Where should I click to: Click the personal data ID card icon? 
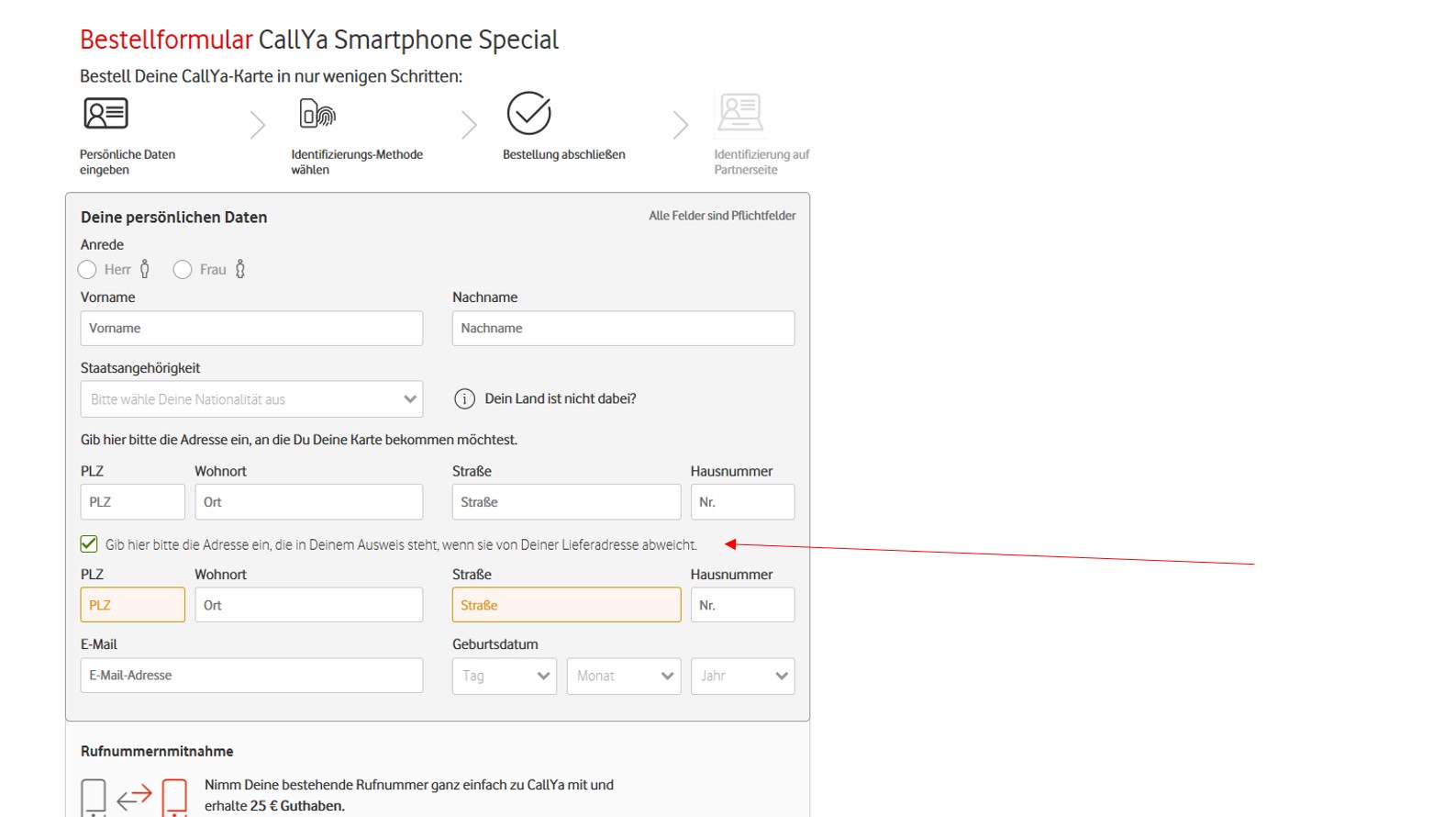coord(106,114)
